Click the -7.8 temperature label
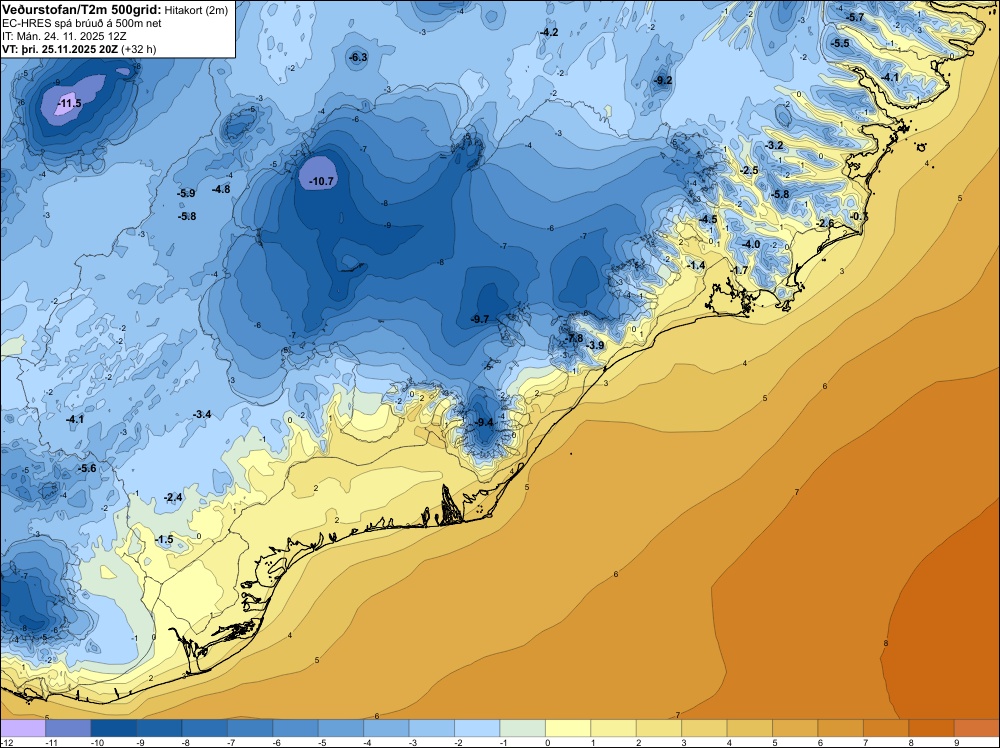This screenshot has width=1000, height=748. point(575,338)
